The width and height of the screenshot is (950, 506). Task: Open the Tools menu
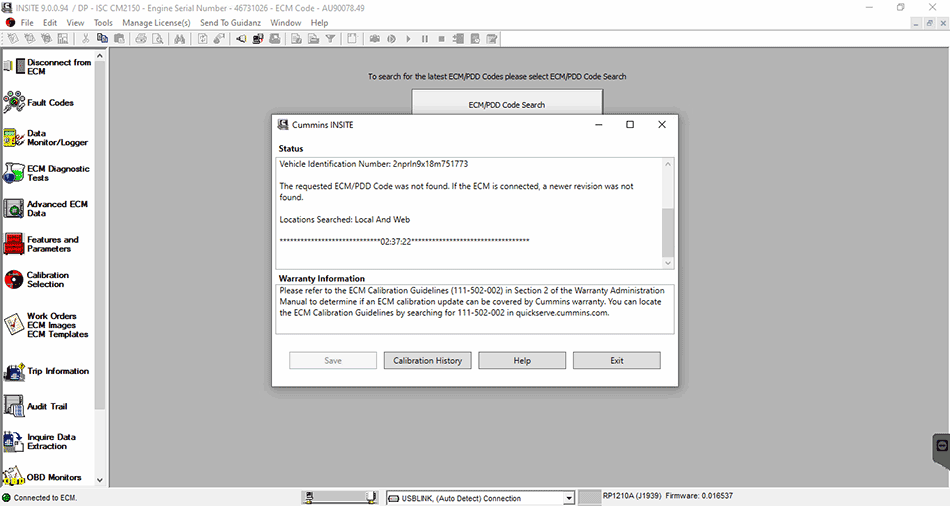tap(103, 22)
